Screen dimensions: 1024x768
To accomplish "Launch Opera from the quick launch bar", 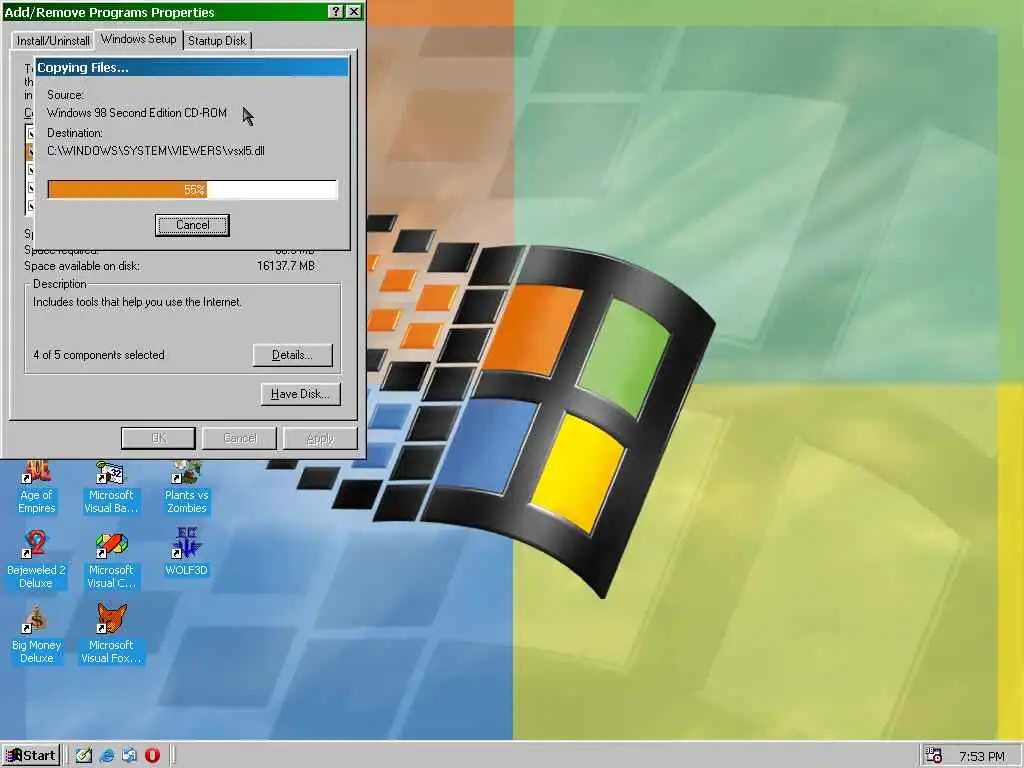I will [152, 756].
